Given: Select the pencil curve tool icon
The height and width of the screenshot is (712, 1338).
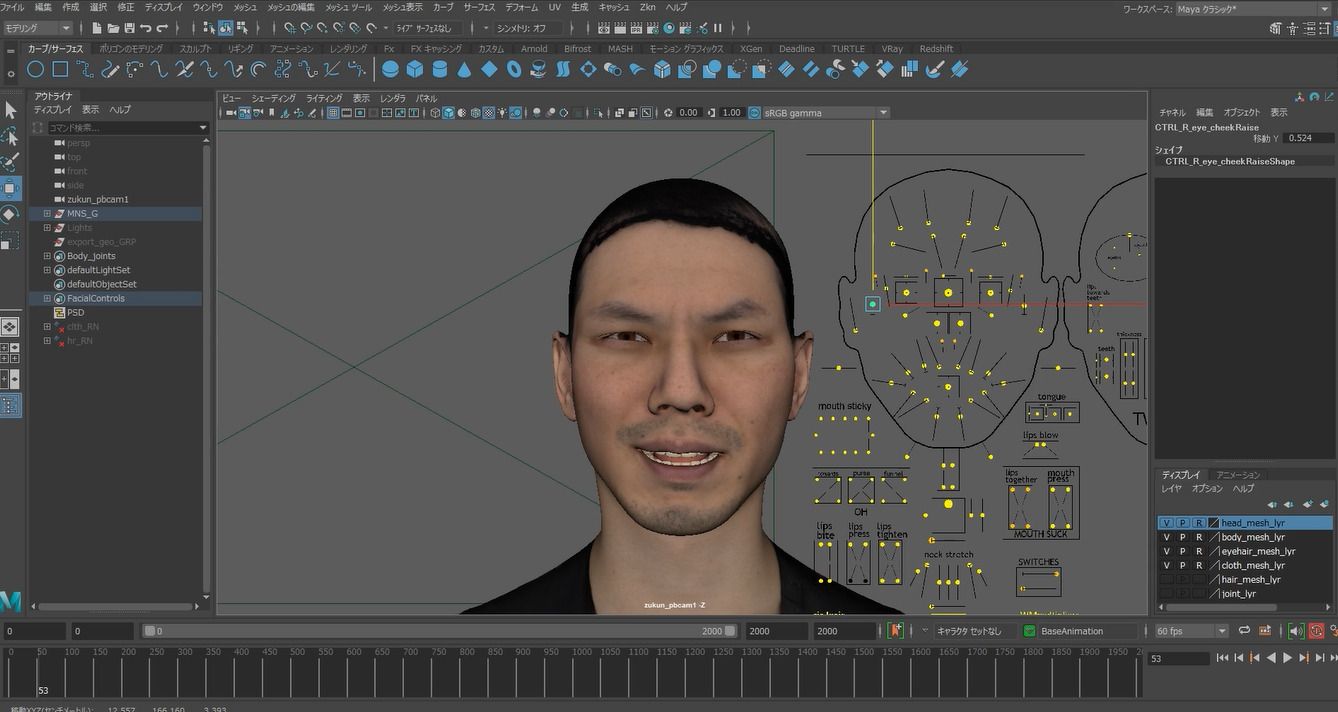Looking at the screenshot, I should point(110,69).
